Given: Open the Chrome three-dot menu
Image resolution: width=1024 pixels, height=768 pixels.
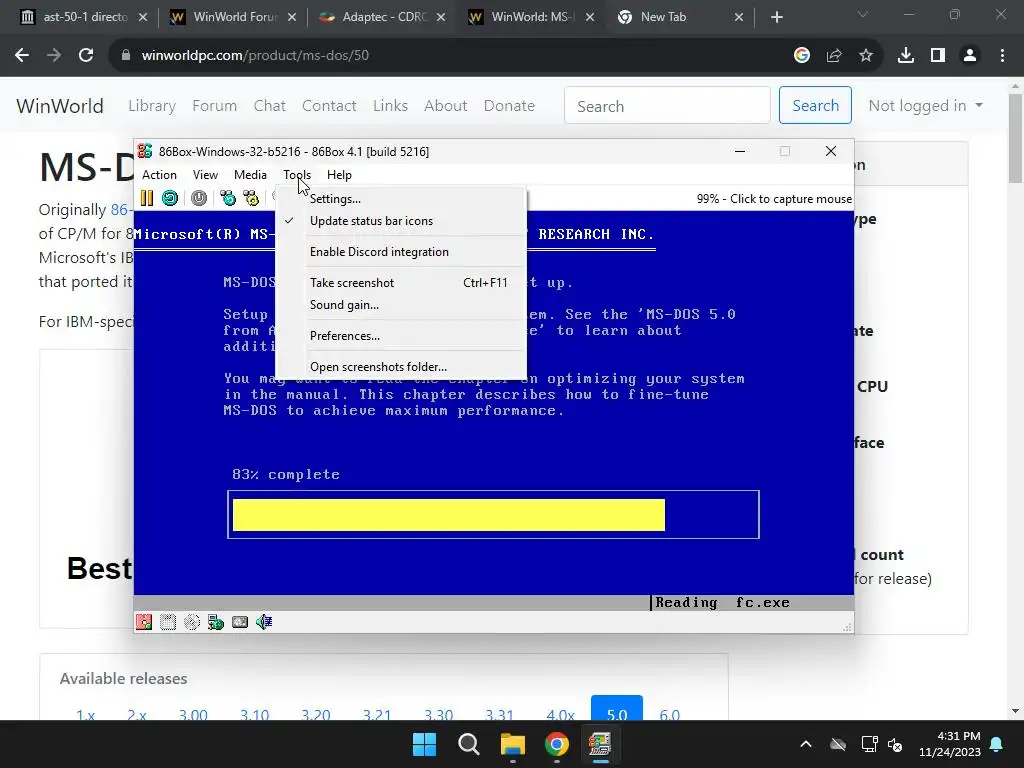Looking at the screenshot, I should [1002, 56].
